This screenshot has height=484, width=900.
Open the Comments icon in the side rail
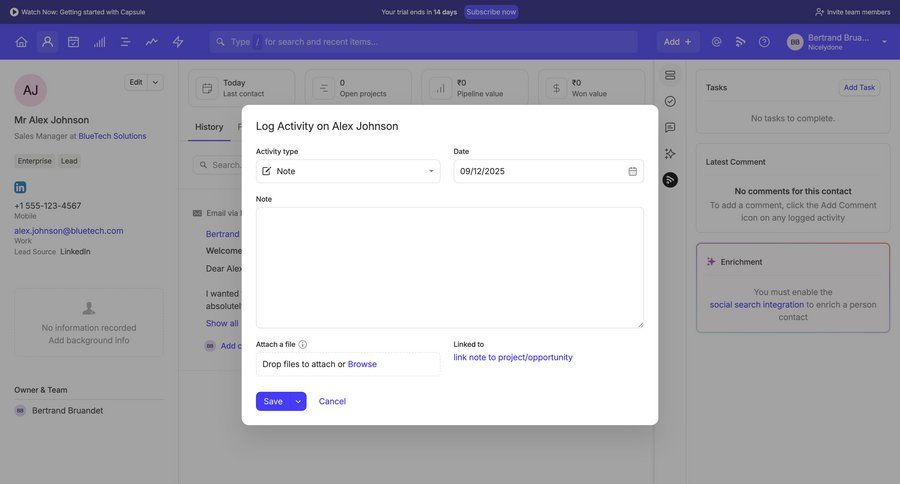pyautogui.click(x=670, y=127)
